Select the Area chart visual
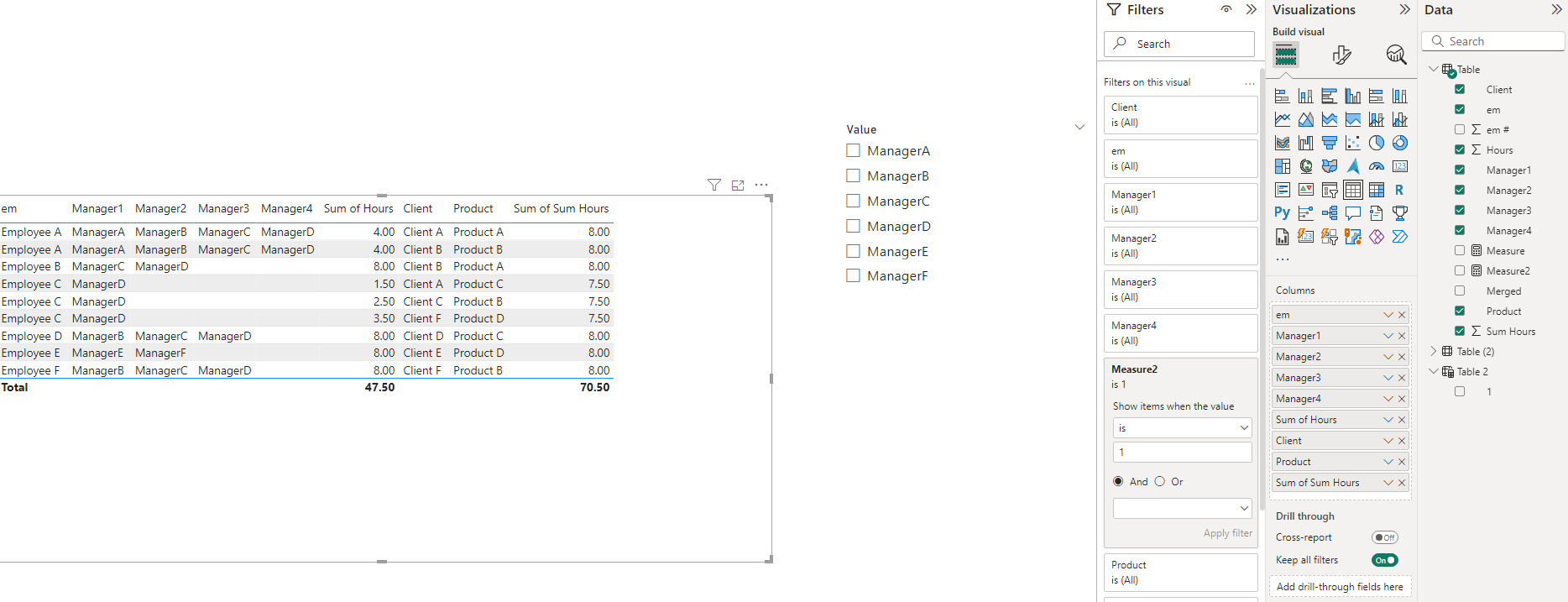This screenshot has width=1568, height=602. 1305,119
